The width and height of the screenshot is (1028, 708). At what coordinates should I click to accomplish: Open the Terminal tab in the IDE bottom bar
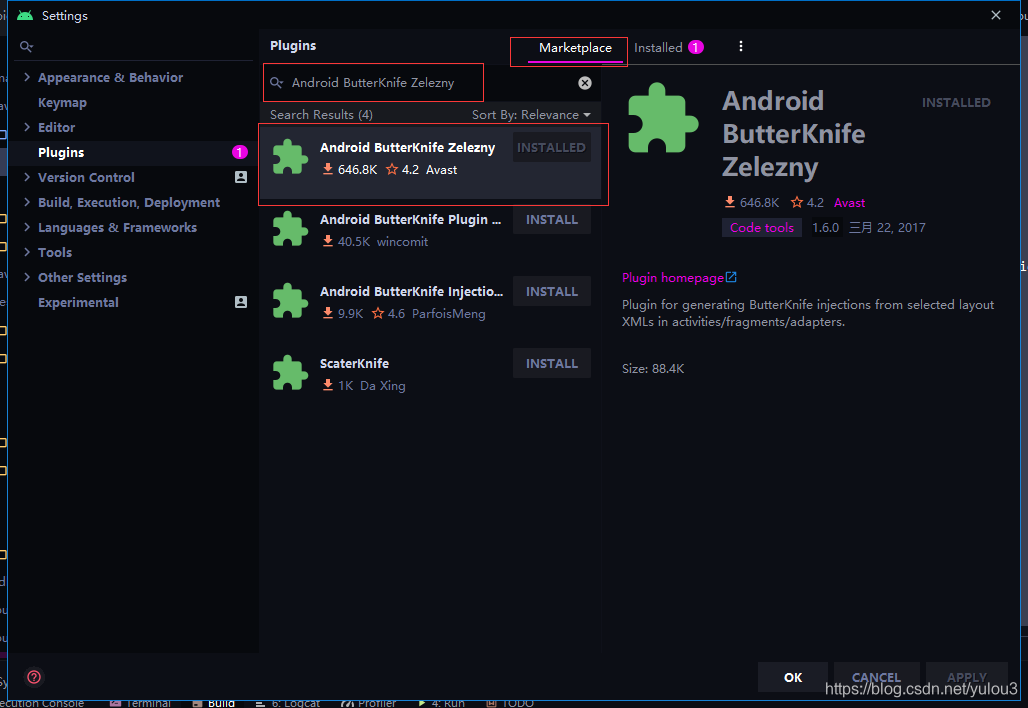click(142, 703)
